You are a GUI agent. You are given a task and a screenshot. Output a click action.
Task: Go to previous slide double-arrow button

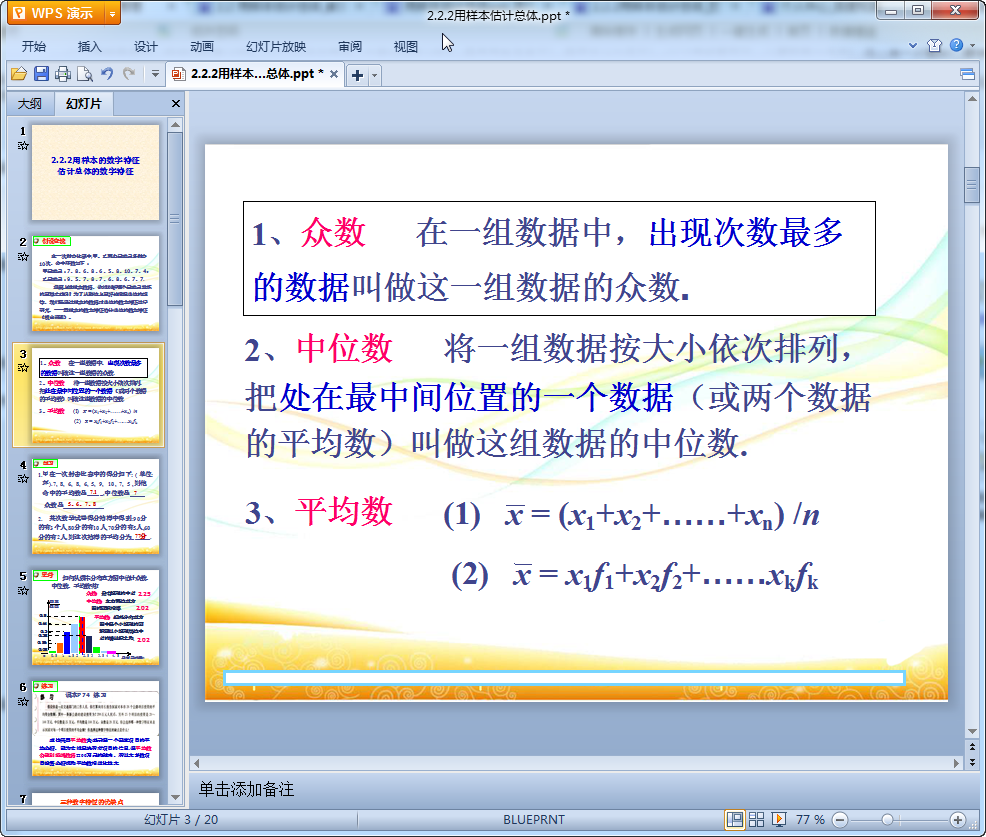pyautogui.click(x=972, y=746)
